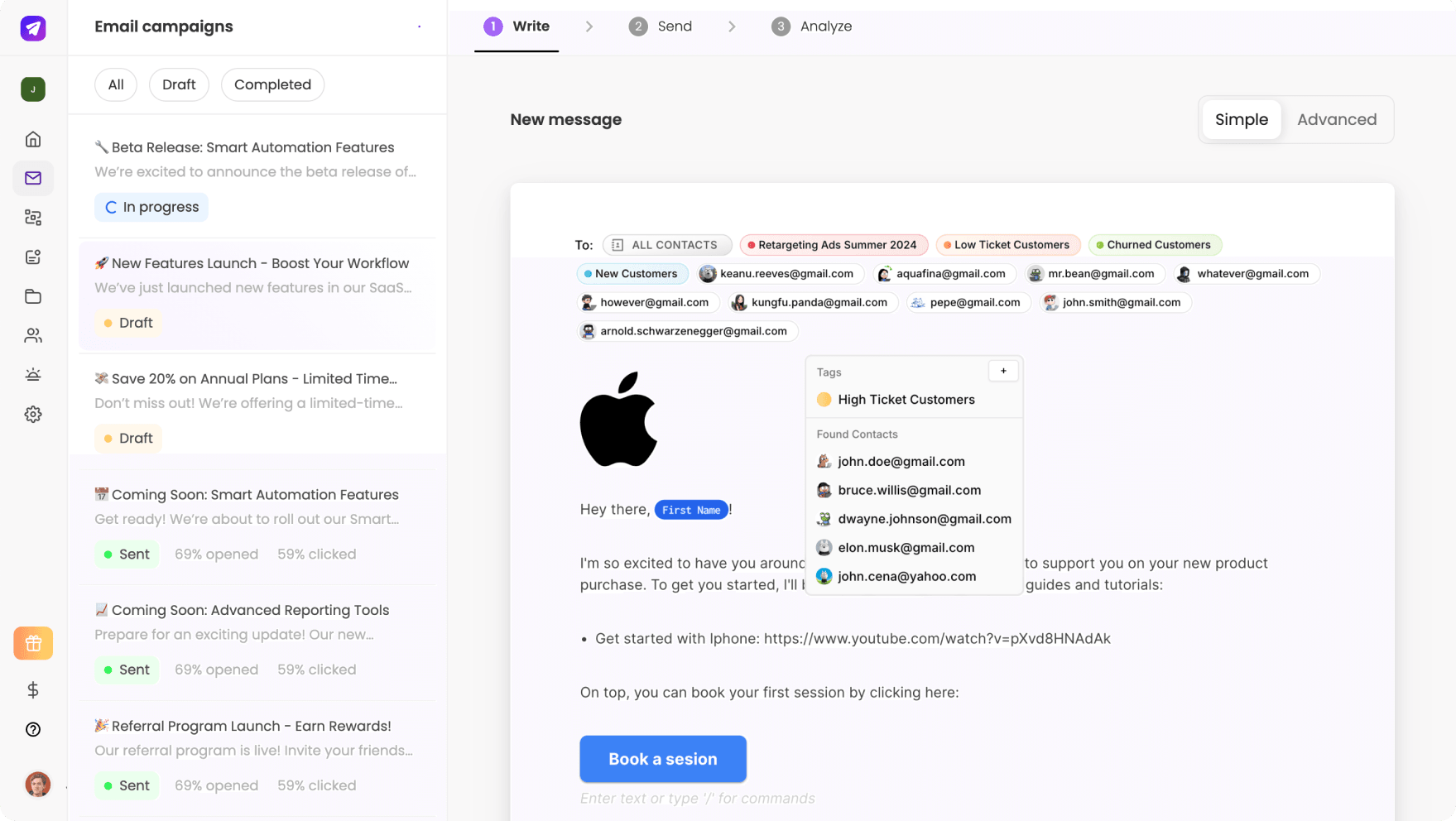Choose elon.musk@gmail.com from found contacts
This screenshot has height=821, width=1456.
point(905,548)
